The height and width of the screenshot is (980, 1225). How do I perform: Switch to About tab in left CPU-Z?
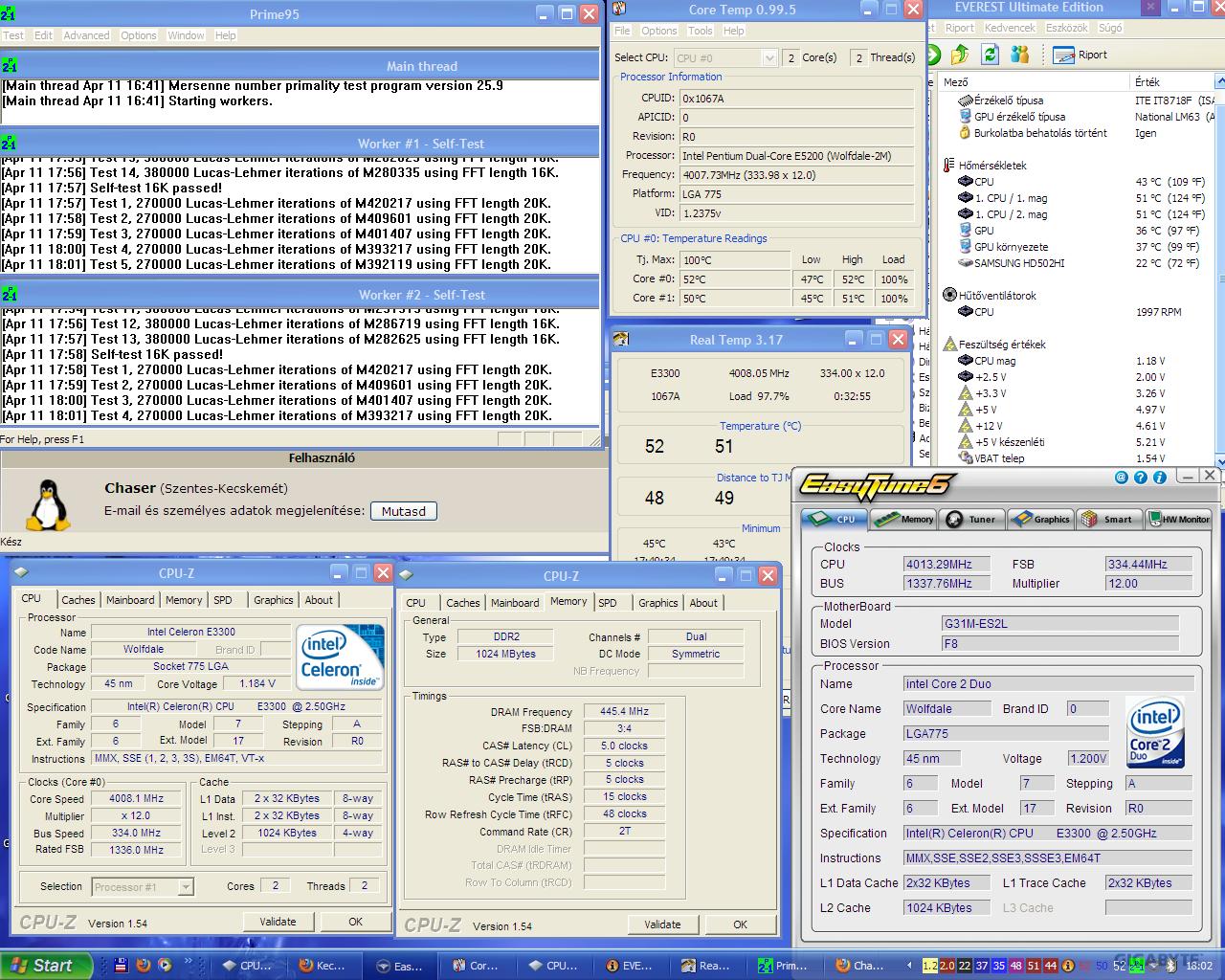point(319,600)
